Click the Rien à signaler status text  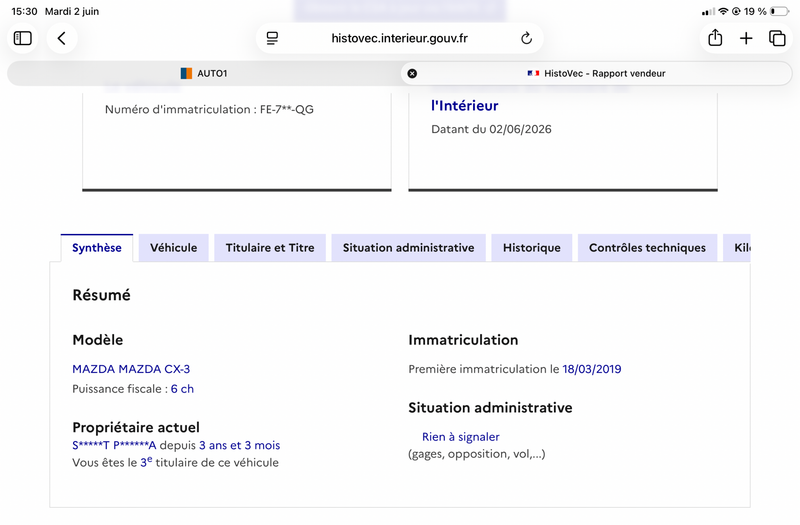461,437
